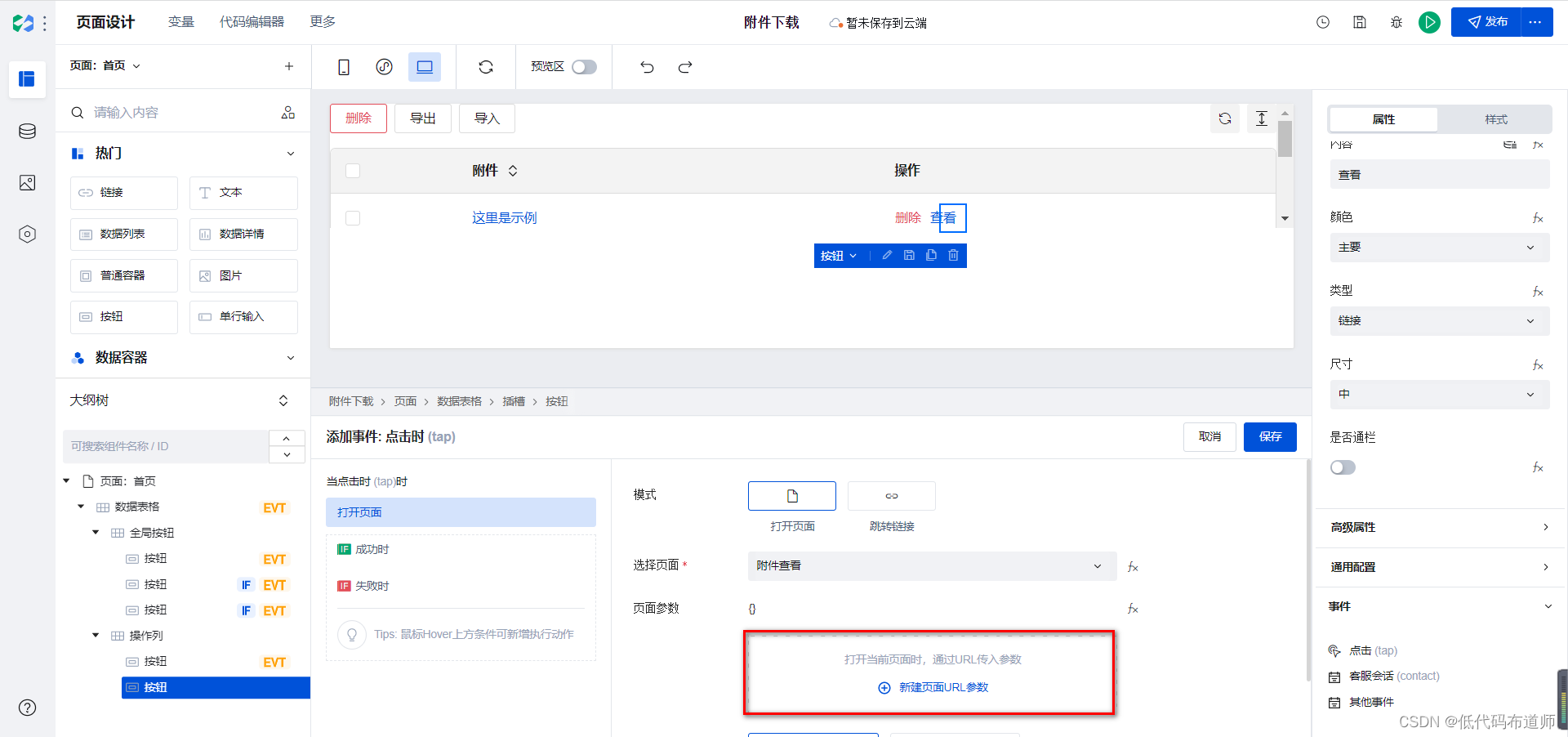
Task: Click the table row height icon
Action: click(1262, 118)
